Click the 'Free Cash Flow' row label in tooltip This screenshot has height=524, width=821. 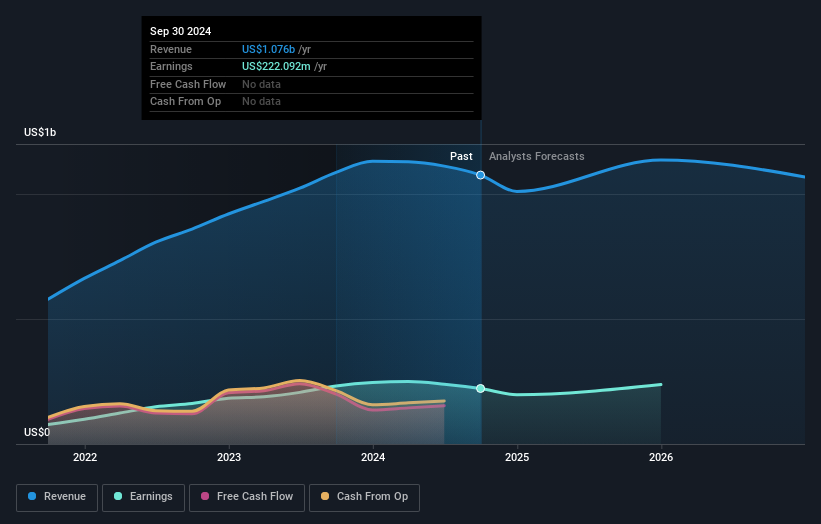pyautogui.click(x=188, y=84)
